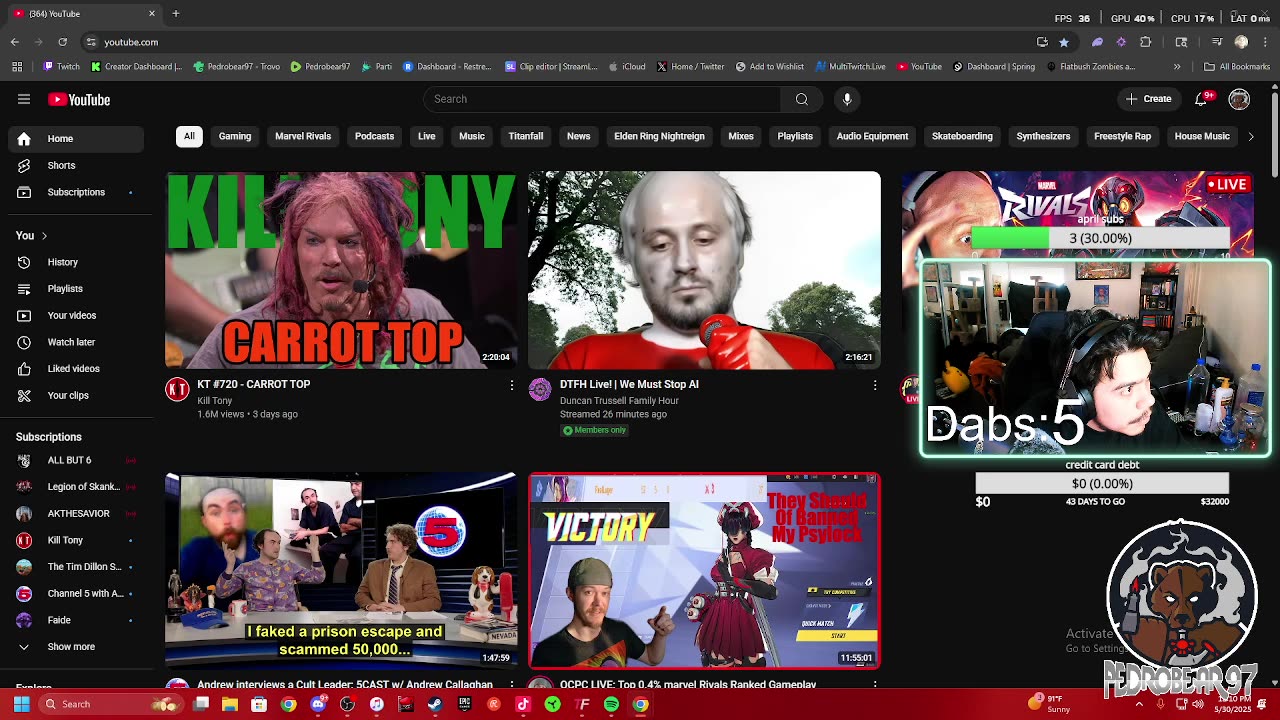
Task: Open the YouTube guide hamburger menu
Action: [x=24, y=99]
